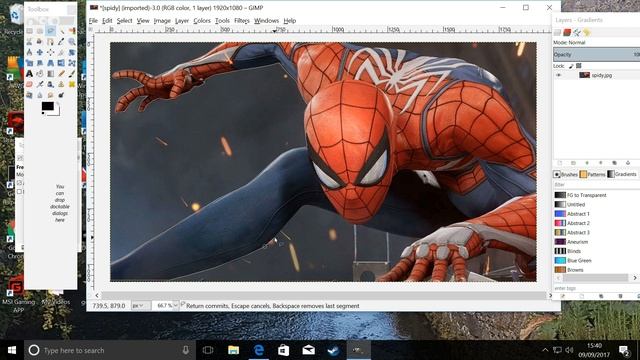Select the Scissors Select tool
Viewport: 640px width, 360px height.
click(x=29, y=42)
